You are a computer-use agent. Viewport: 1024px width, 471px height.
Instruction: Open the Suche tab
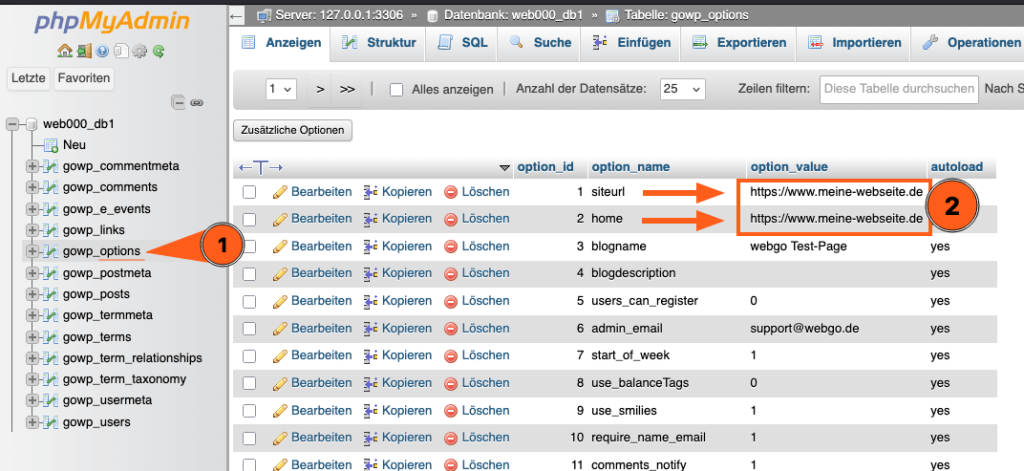[539, 42]
